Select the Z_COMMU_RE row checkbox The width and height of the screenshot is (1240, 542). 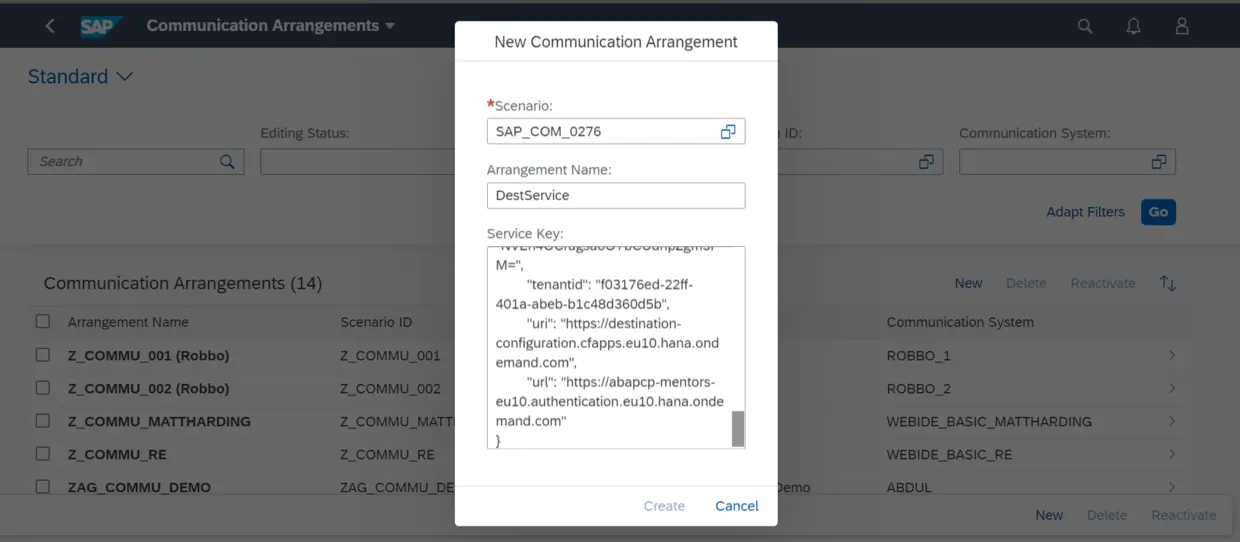coord(42,454)
